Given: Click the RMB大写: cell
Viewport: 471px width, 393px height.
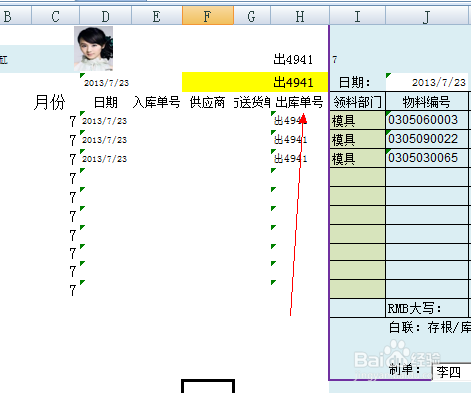Looking at the screenshot, I should click(427, 308).
